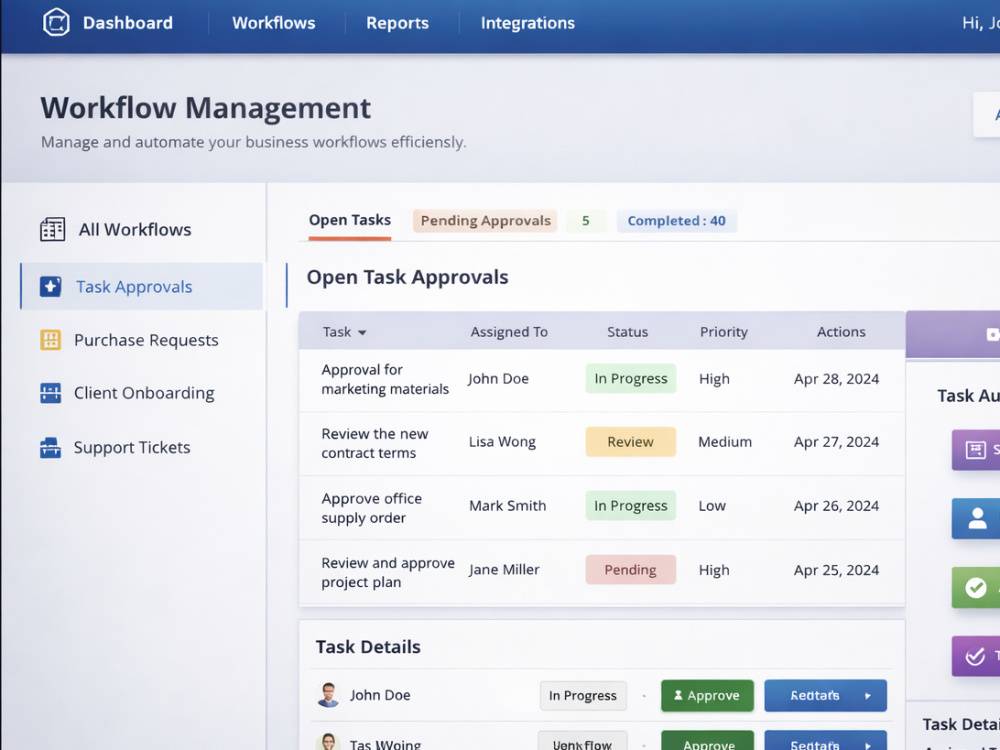Go to the Reports menu
The image size is (1000, 750).
pyautogui.click(x=397, y=23)
